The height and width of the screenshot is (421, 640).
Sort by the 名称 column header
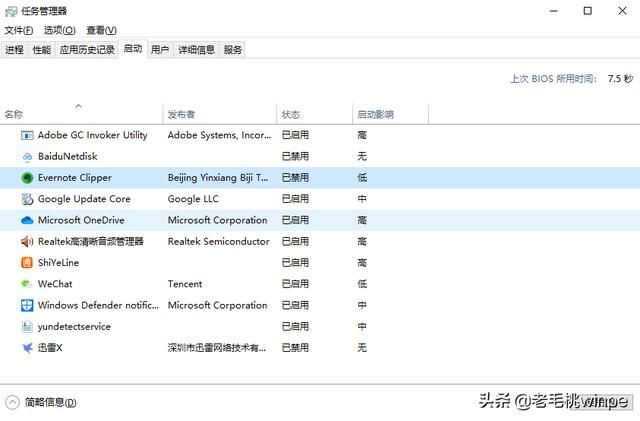pos(82,114)
